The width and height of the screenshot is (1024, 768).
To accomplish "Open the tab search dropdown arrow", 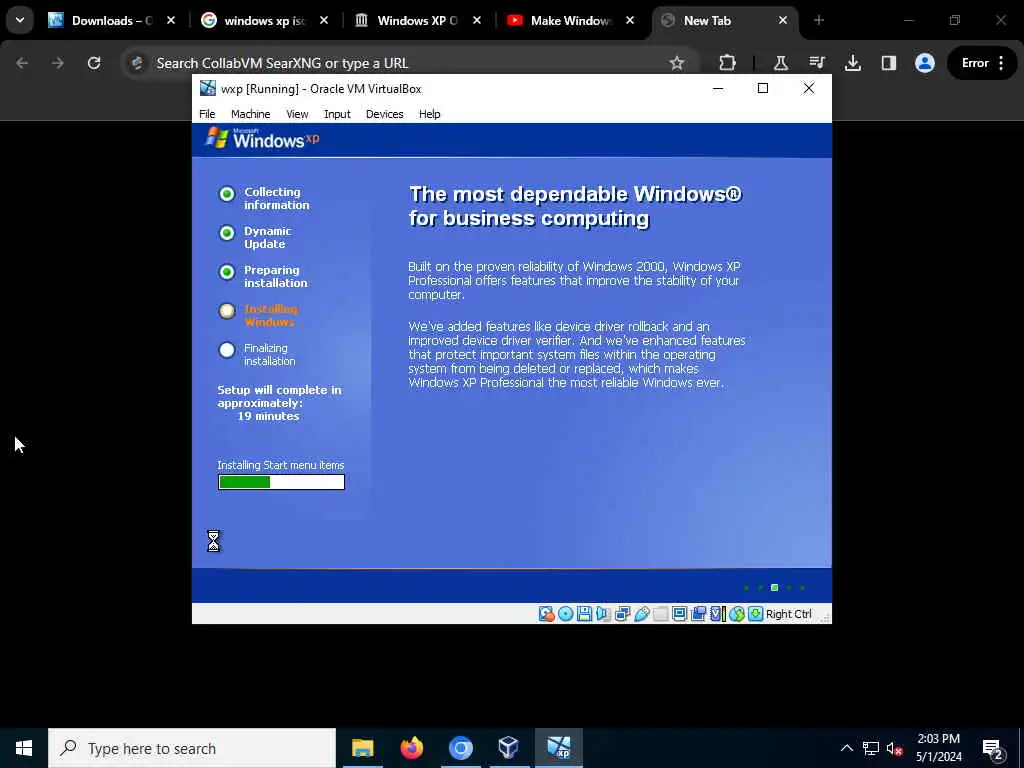I will 20,20.
